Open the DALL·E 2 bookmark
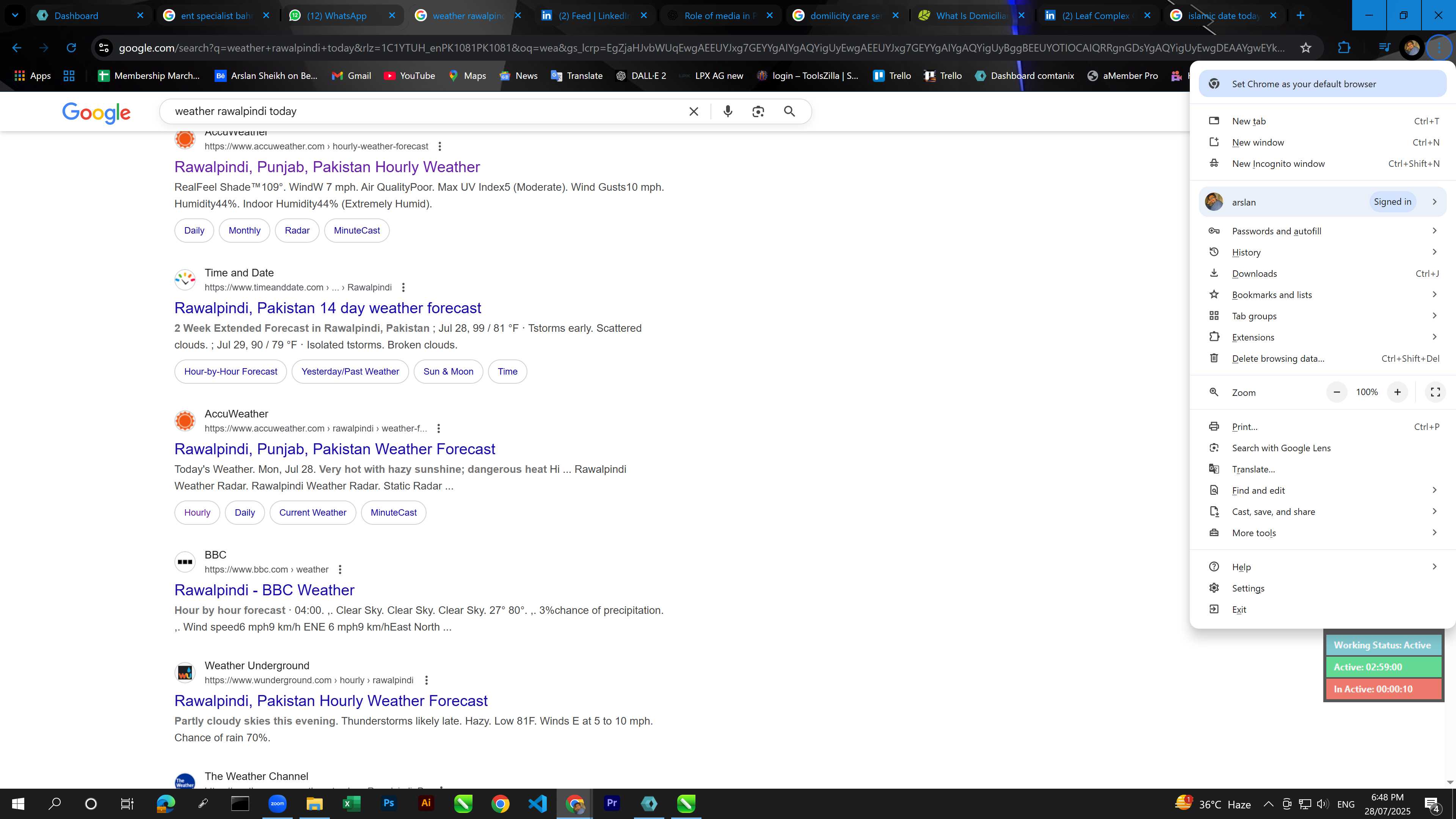 pos(640,76)
